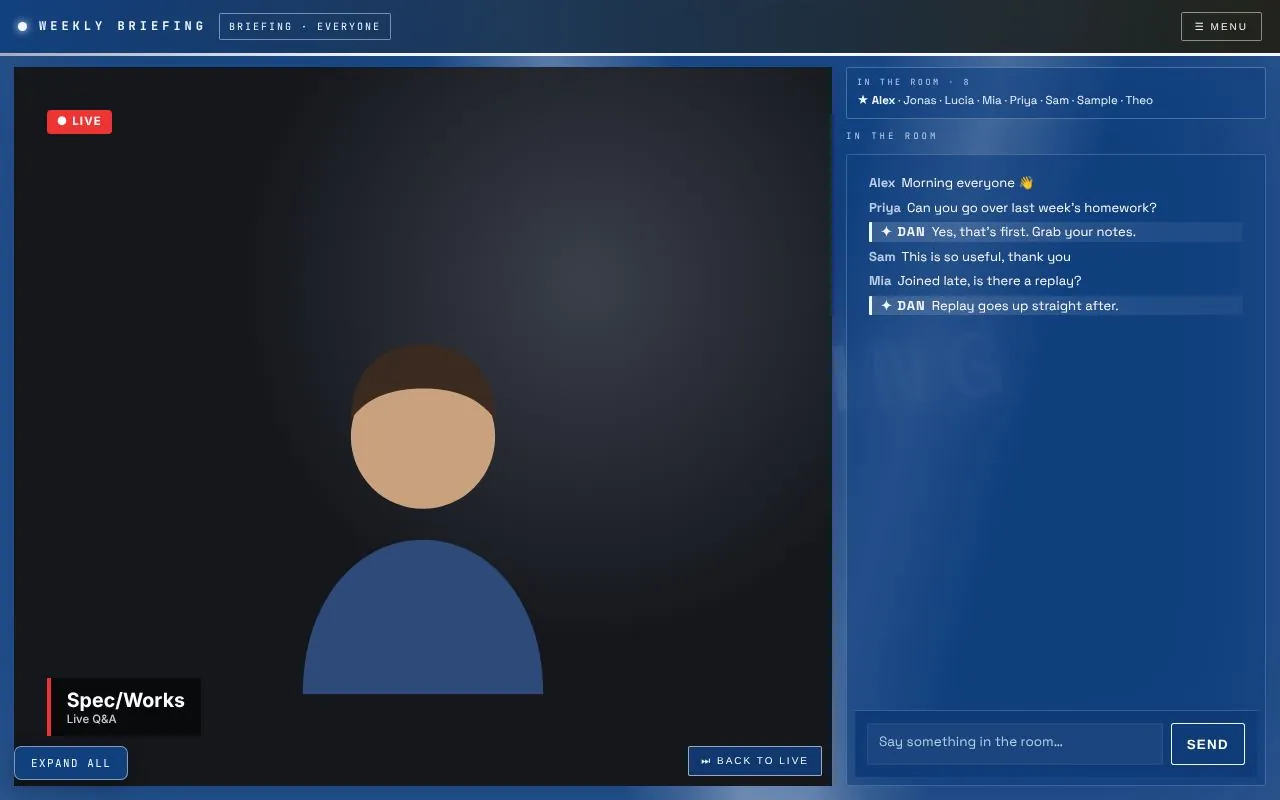Open the hamburger Menu button

click(1221, 26)
